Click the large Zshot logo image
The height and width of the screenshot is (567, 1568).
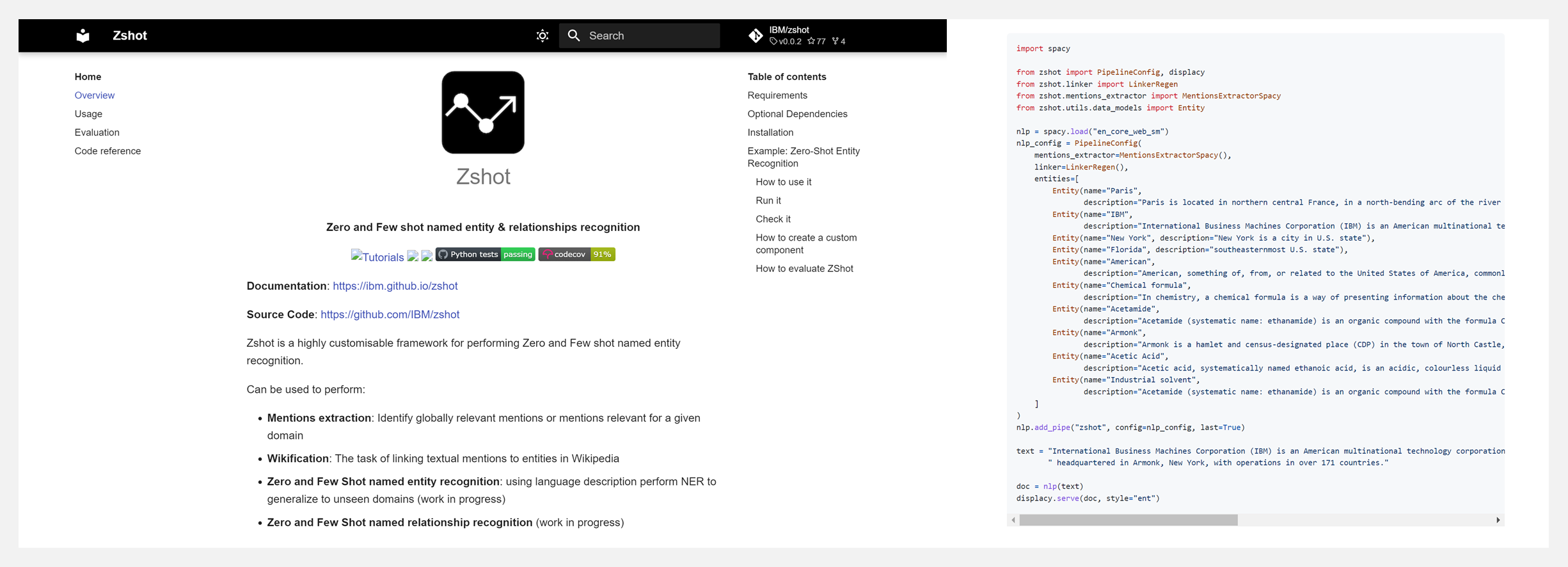pyautogui.click(x=483, y=113)
